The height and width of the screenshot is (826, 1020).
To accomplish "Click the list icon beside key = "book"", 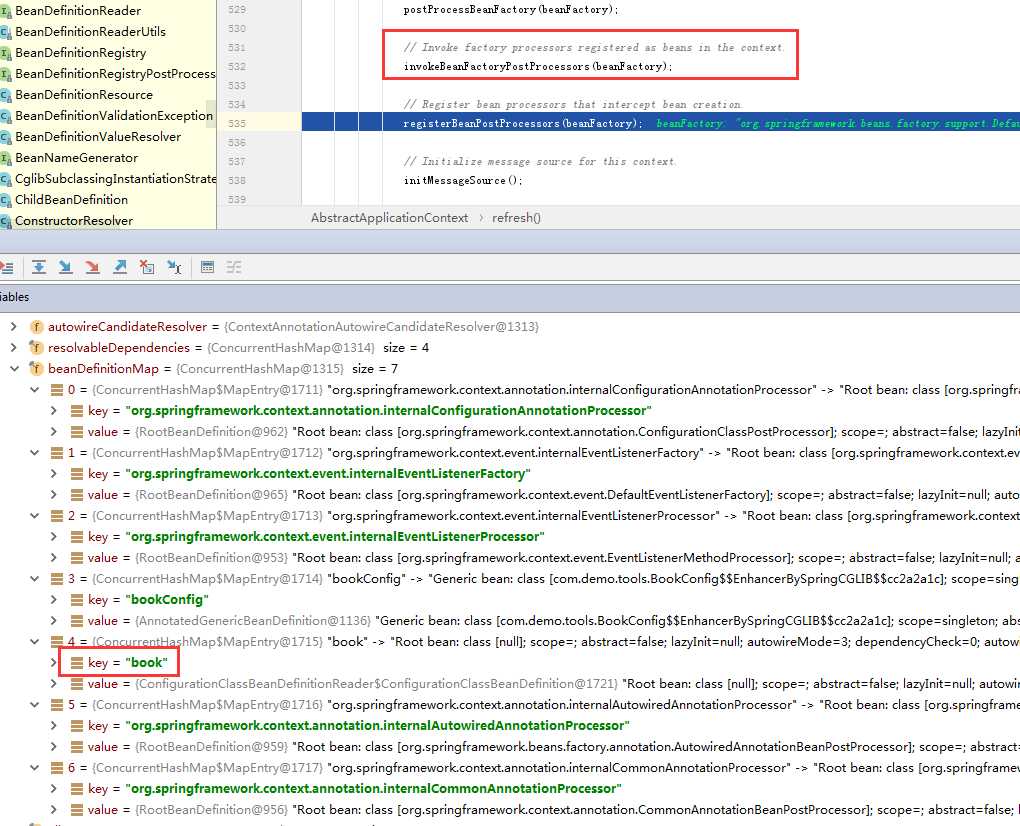I will [77, 663].
